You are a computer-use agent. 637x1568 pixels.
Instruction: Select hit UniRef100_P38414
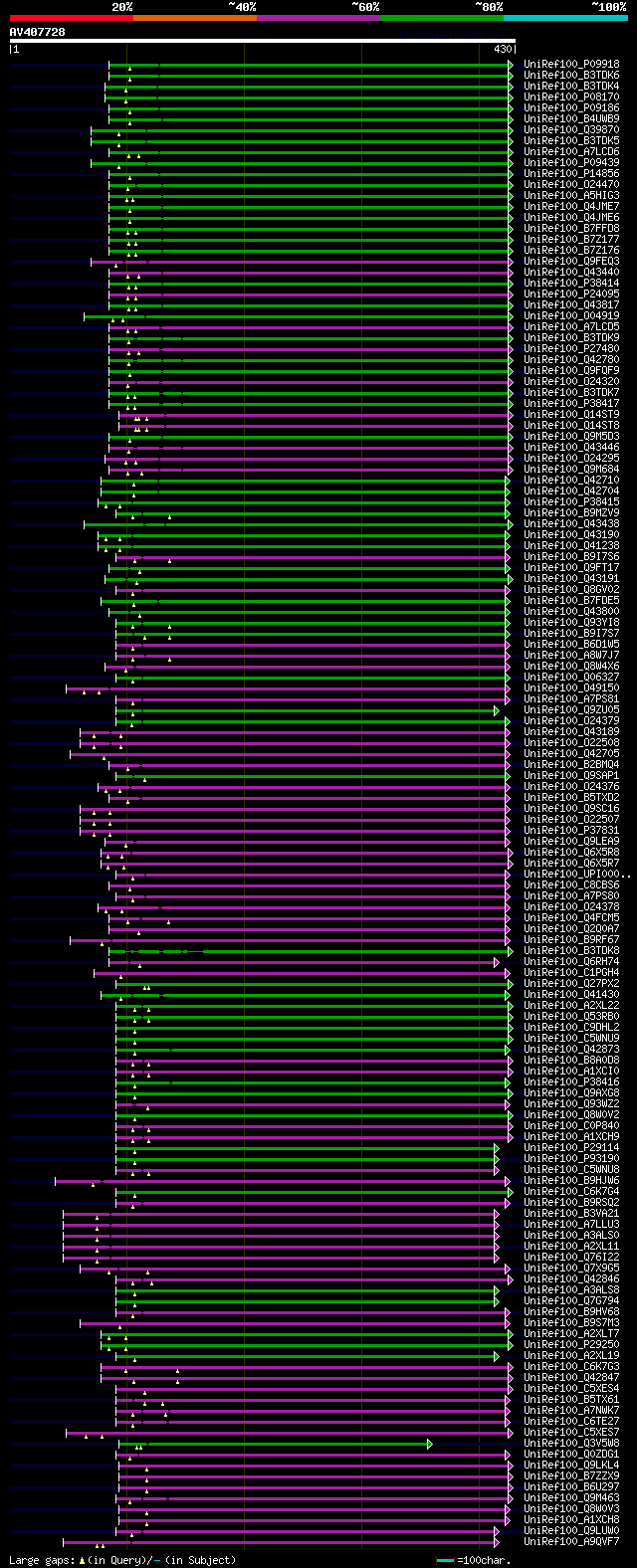[x=571, y=283]
